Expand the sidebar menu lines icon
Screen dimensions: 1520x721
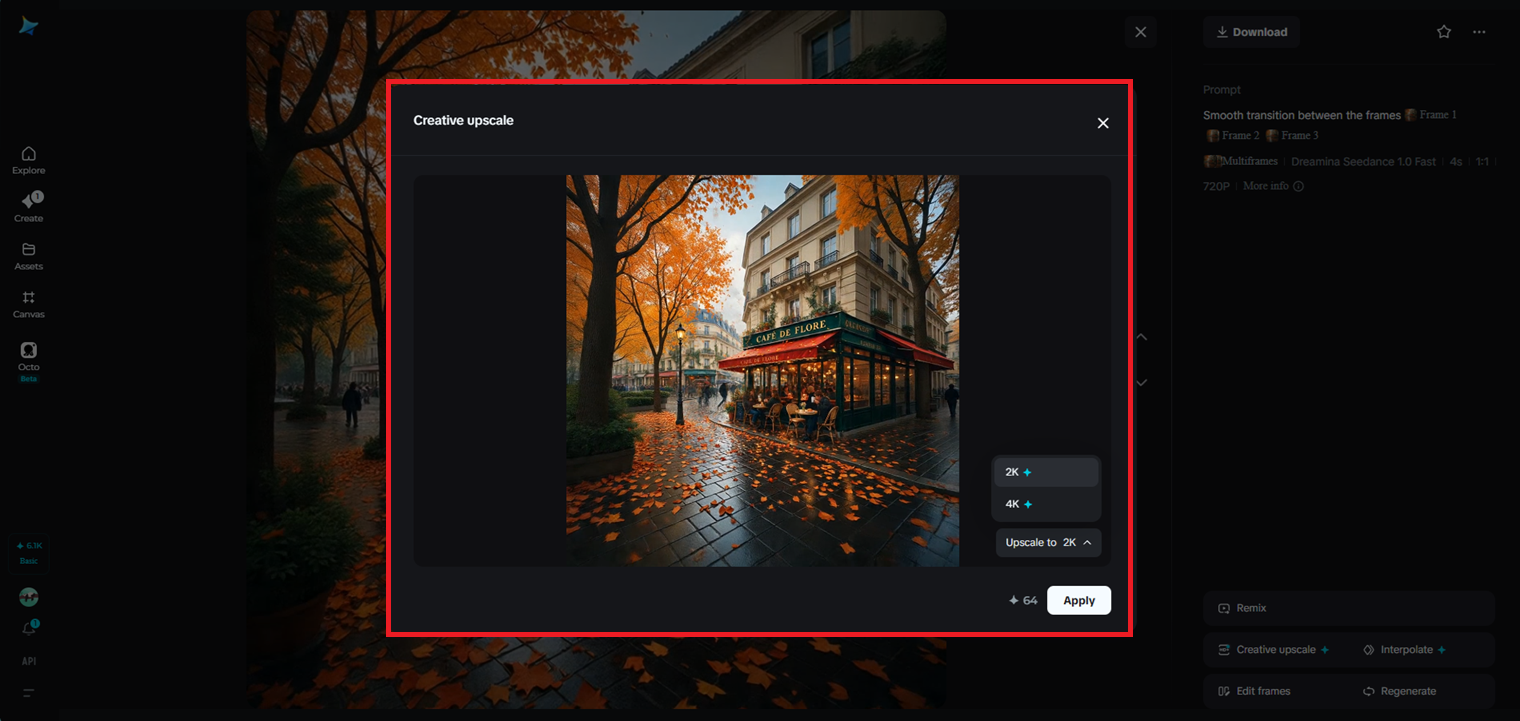pyautogui.click(x=29, y=692)
